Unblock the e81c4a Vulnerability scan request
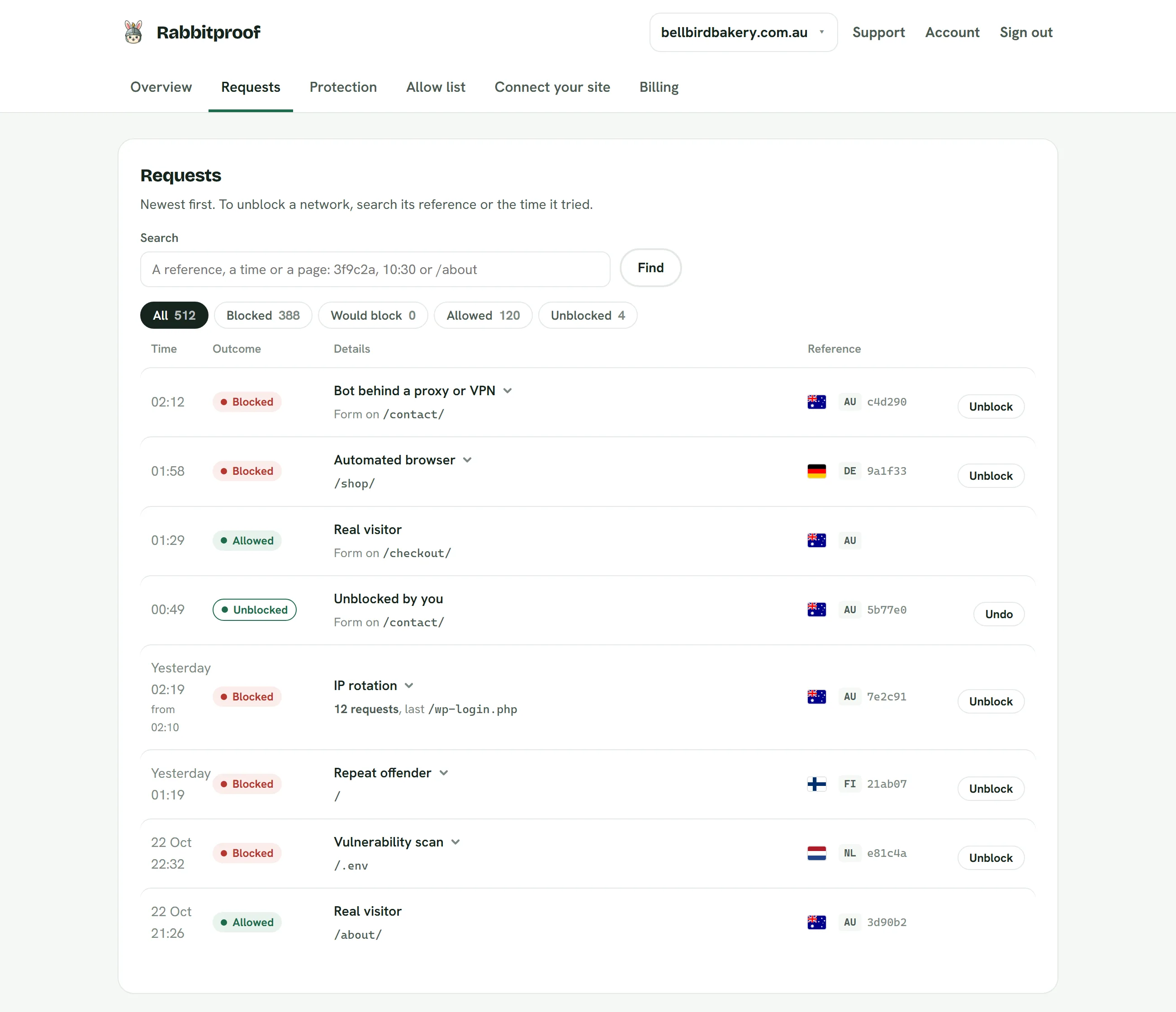 [x=991, y=858]
